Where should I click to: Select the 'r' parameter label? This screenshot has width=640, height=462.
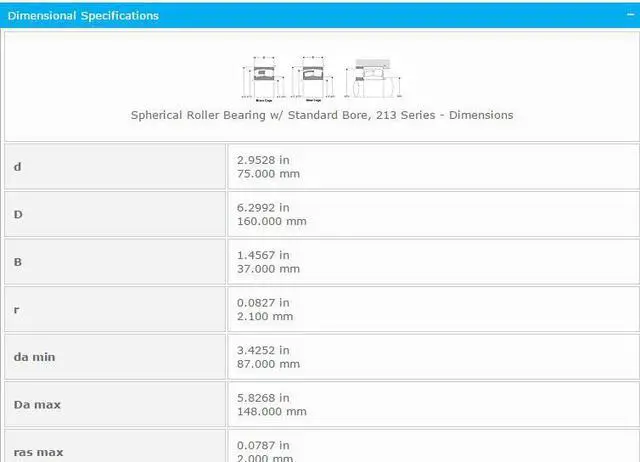pyautogui.click(x=16, y=310)
